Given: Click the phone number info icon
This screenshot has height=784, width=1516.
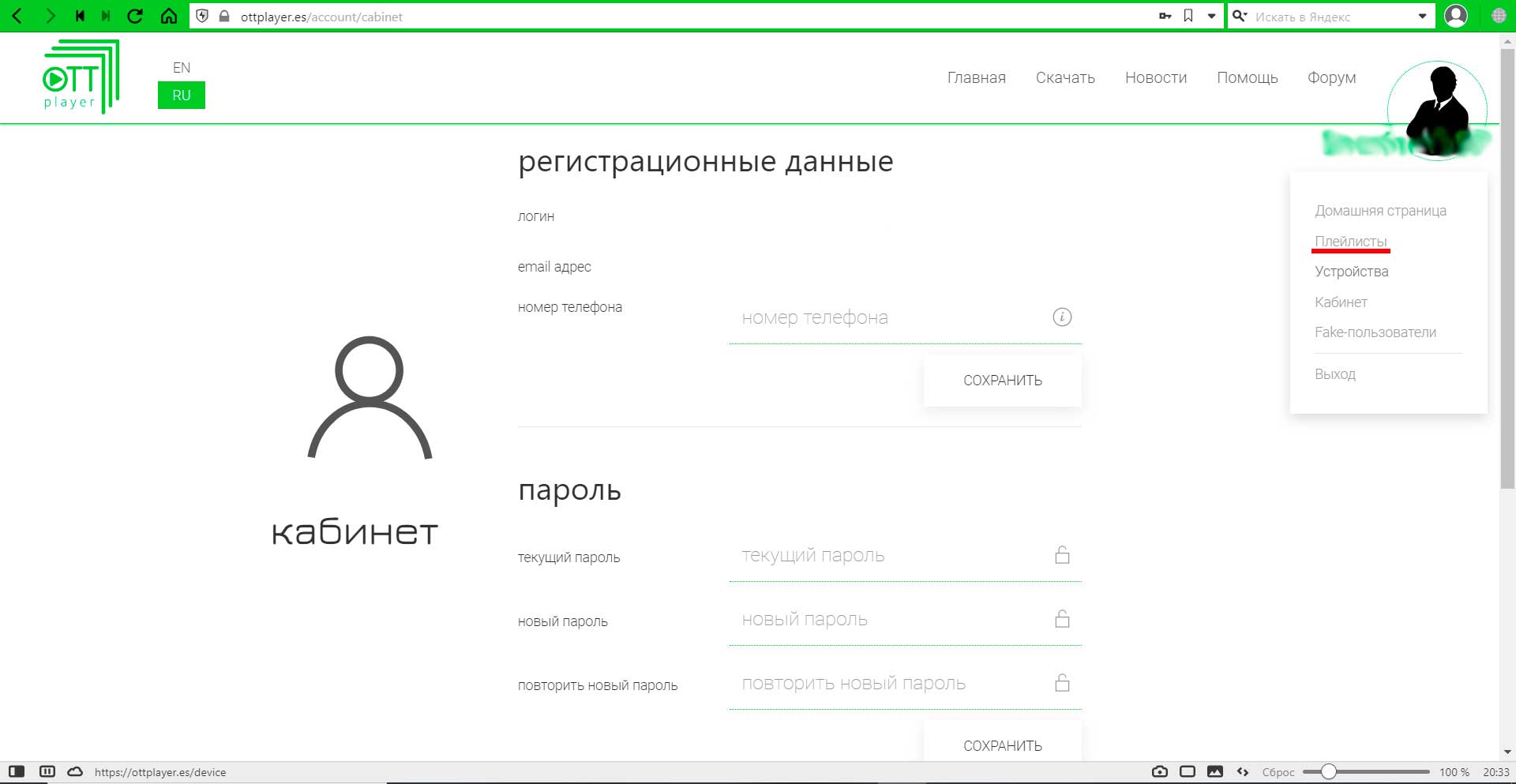Looking at the screenshot, I should pos(1062,317).
